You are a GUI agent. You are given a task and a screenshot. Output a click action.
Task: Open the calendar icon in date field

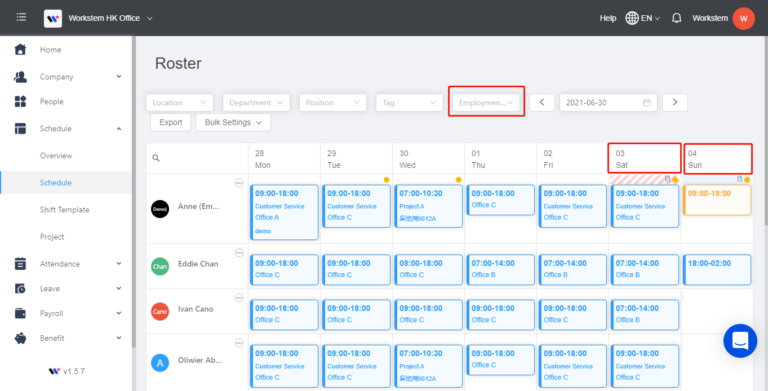647,102
